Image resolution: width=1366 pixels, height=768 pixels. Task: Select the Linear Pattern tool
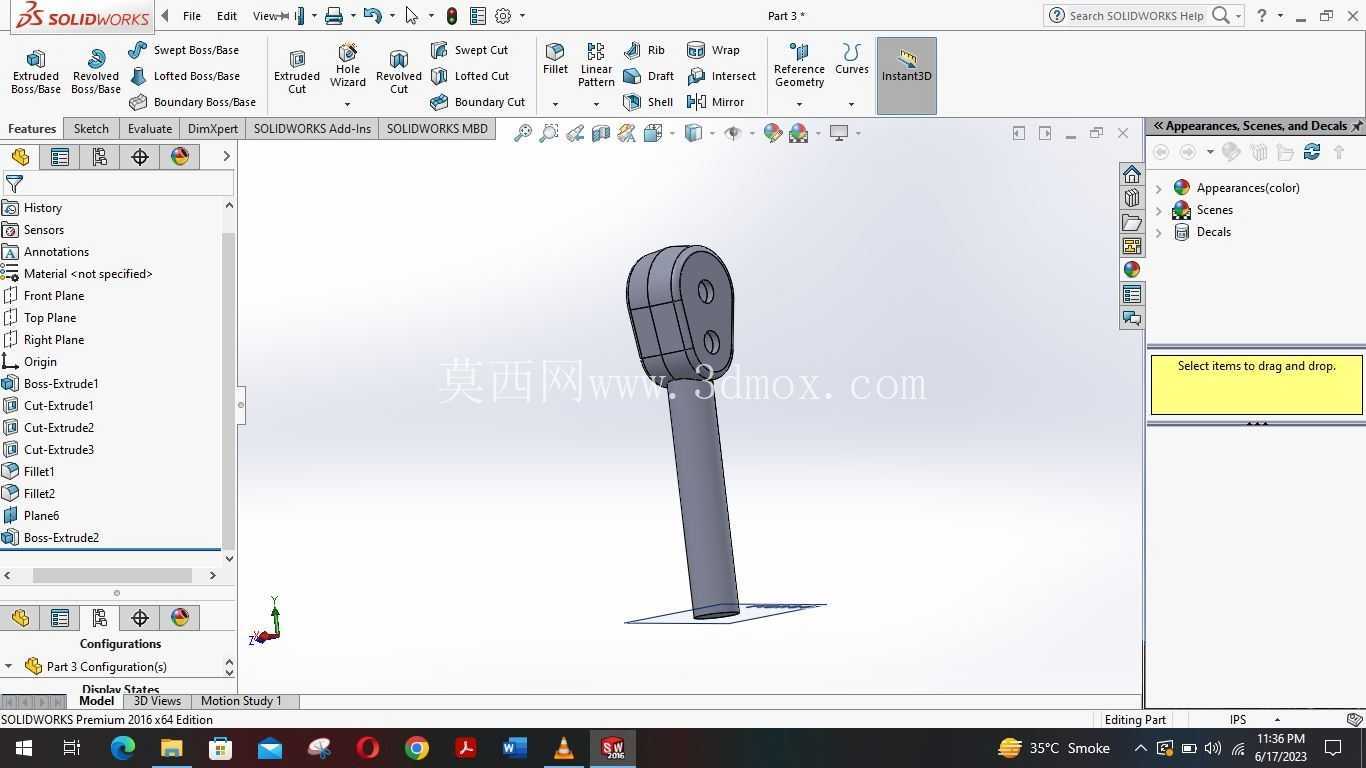click(x=596, y=65)
